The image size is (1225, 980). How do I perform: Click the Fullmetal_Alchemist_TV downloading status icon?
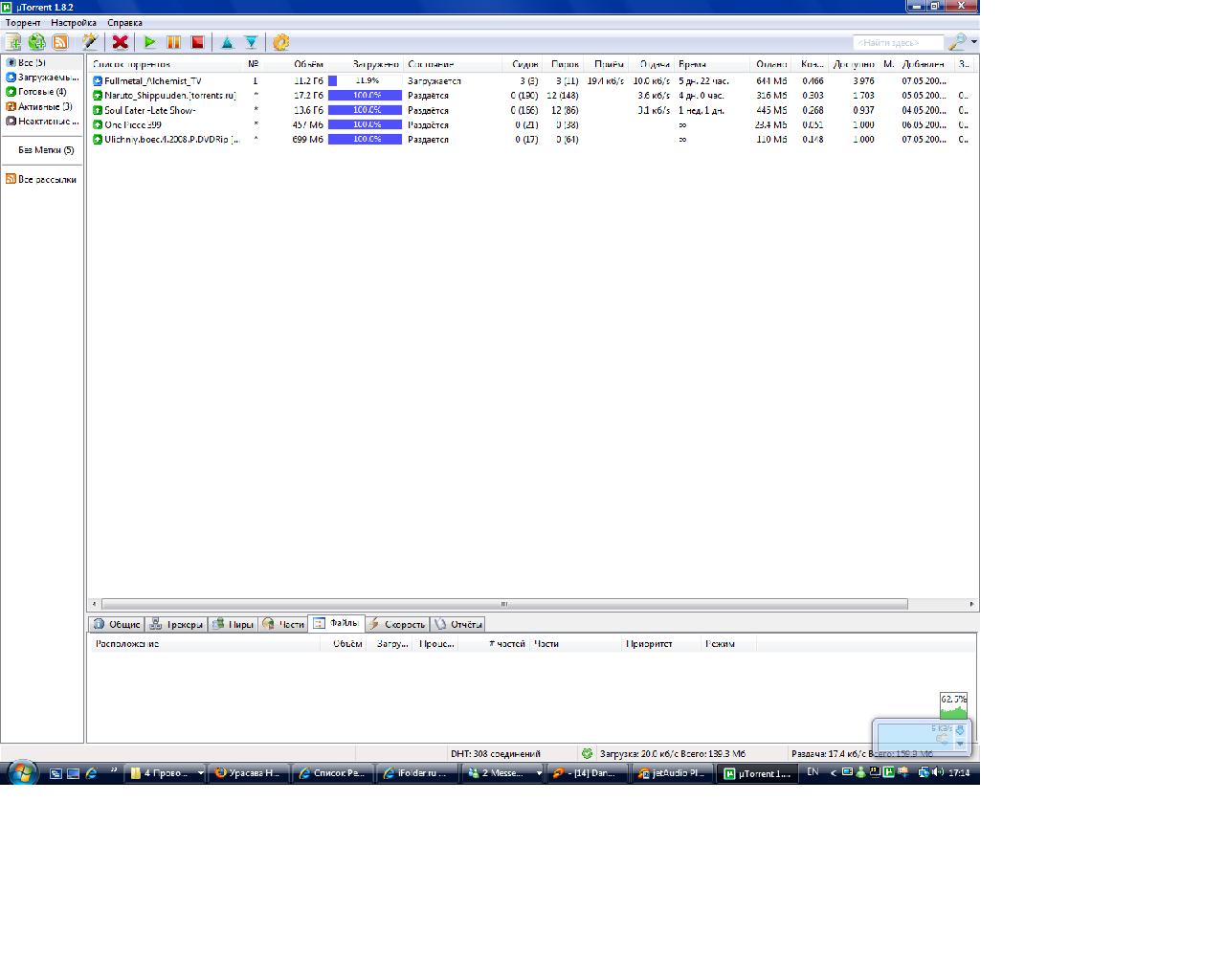pos(98,81)
